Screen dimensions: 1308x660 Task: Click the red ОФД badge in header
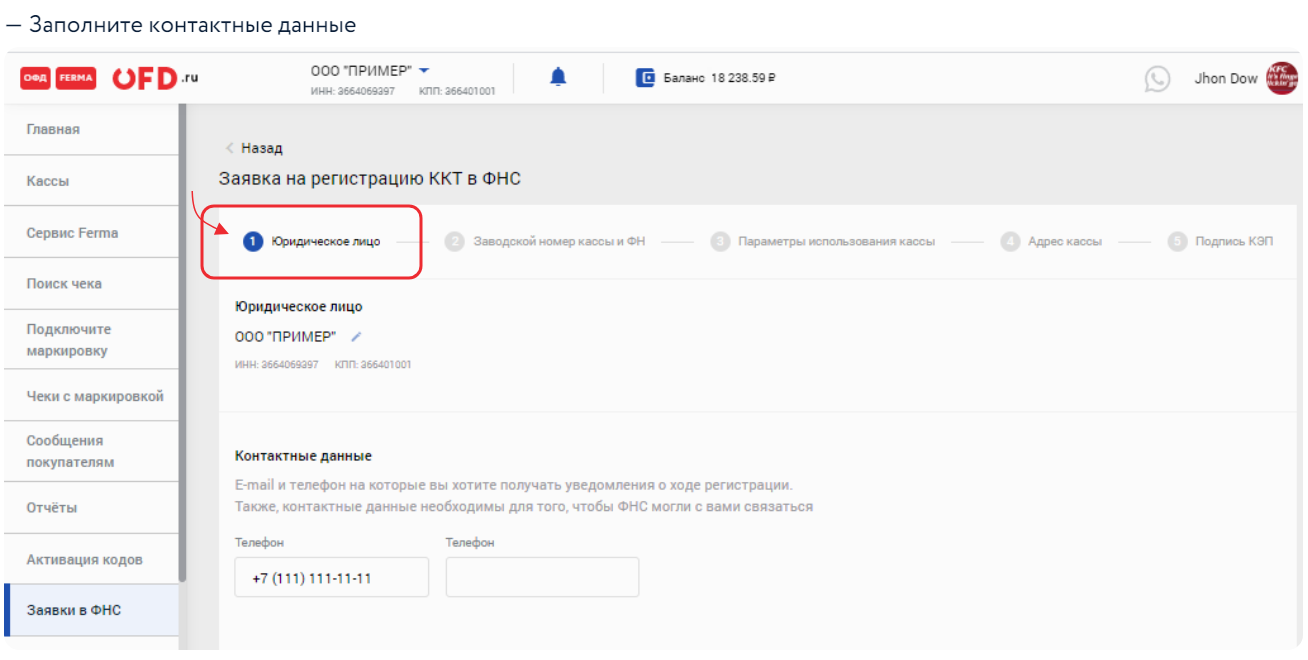coord(36,79)
